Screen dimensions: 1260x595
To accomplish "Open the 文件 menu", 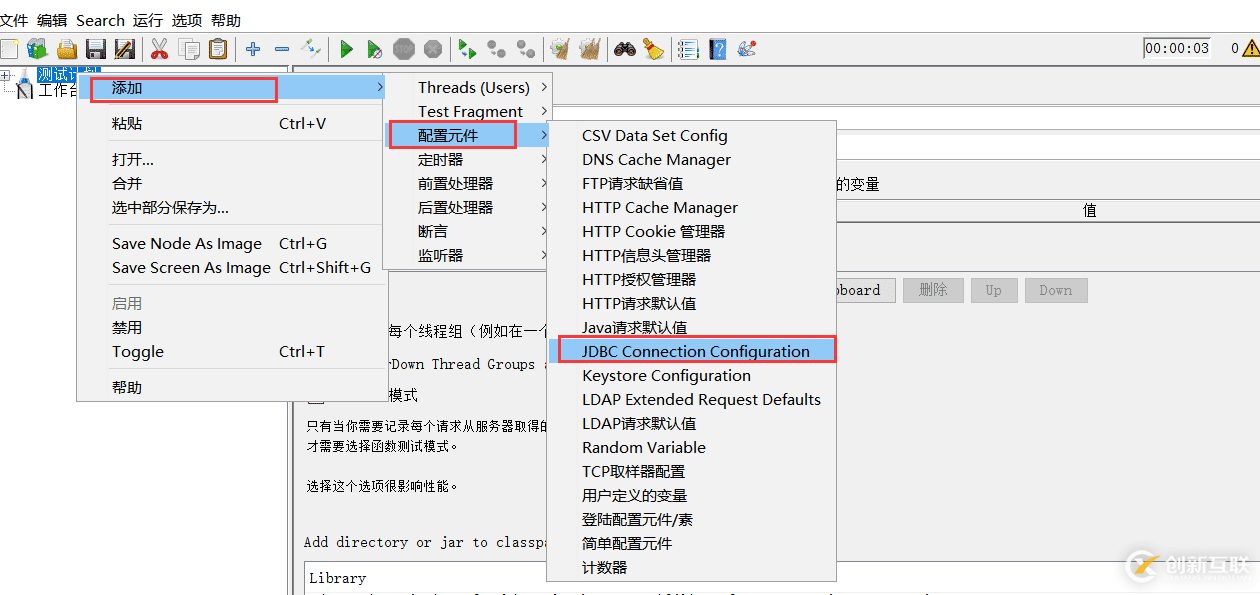I will (x=14, y=20).
